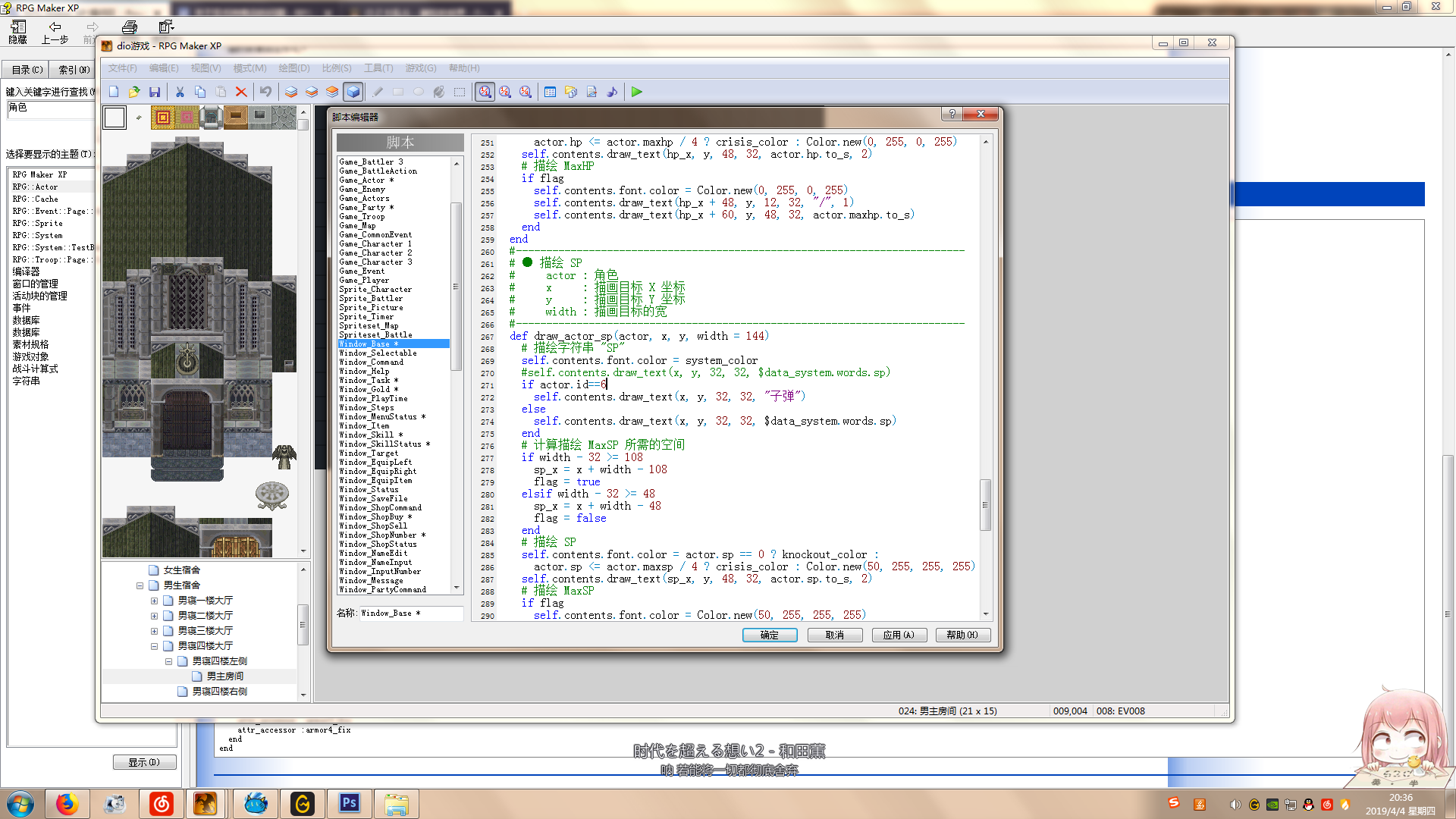Open the Sound Test music note icon
The image size is (1456, 819).
click(x=612, y=92)
